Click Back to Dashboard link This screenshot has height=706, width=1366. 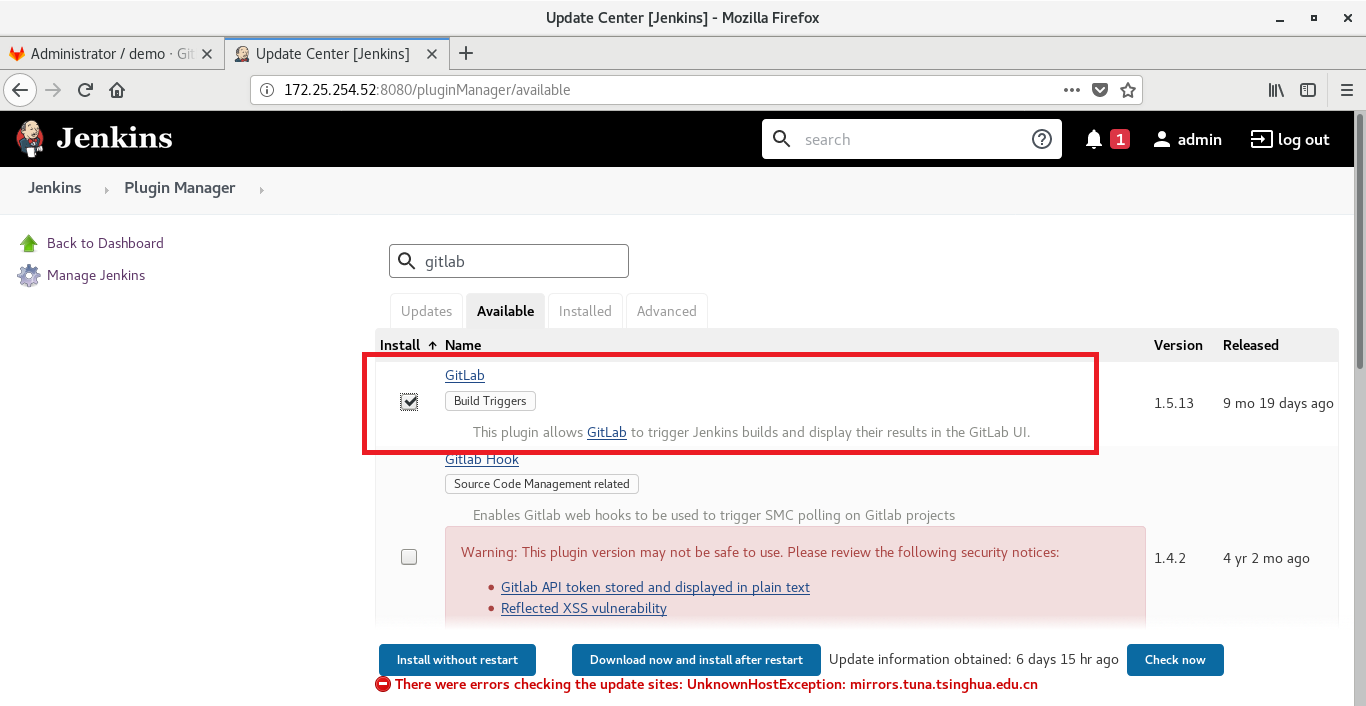click(105, 243)
